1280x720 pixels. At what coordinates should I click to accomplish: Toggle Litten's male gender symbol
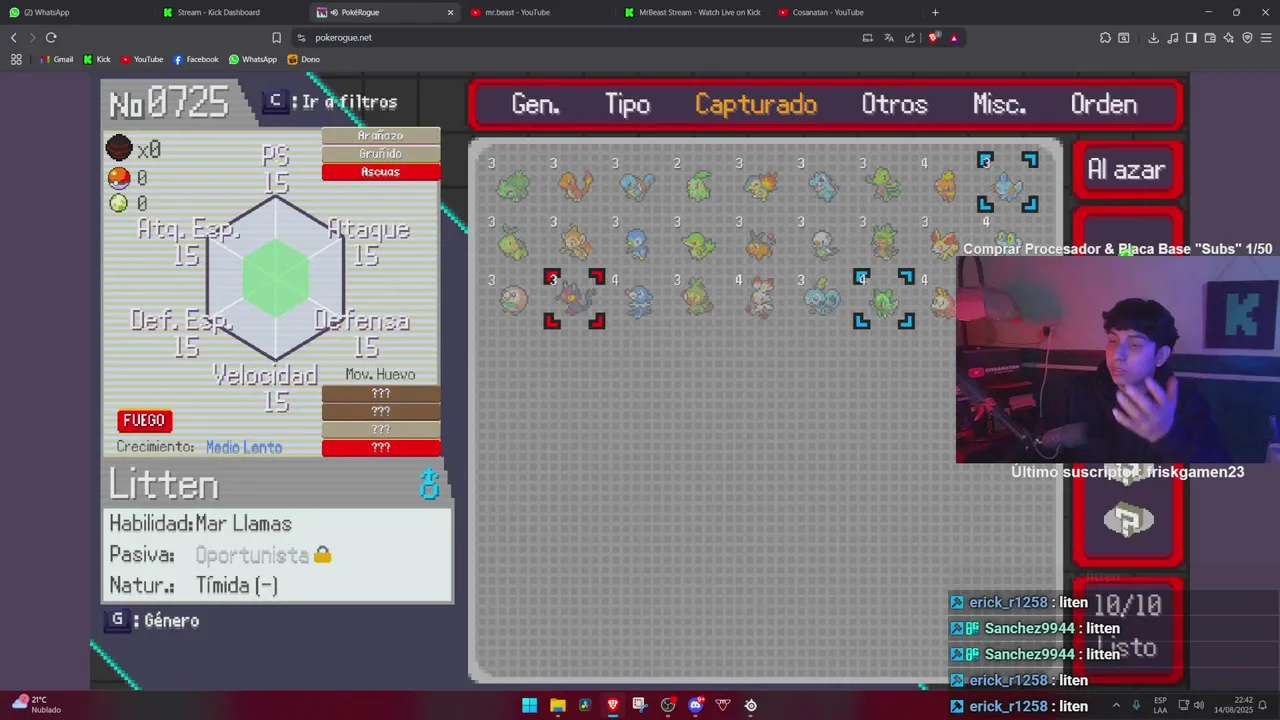pyautogui.click(x=429, y=485)
